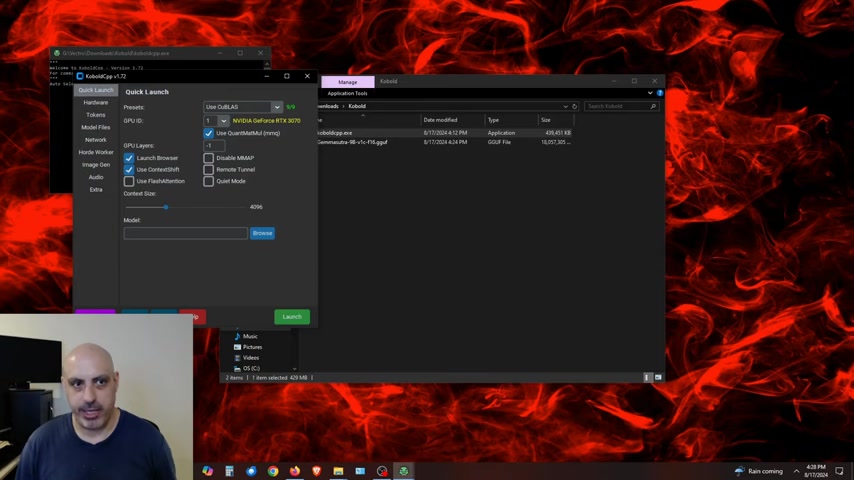Screen dimensions: 854x480
Task: Expand the Explorer address history dropdown
Action: [565, 106]
